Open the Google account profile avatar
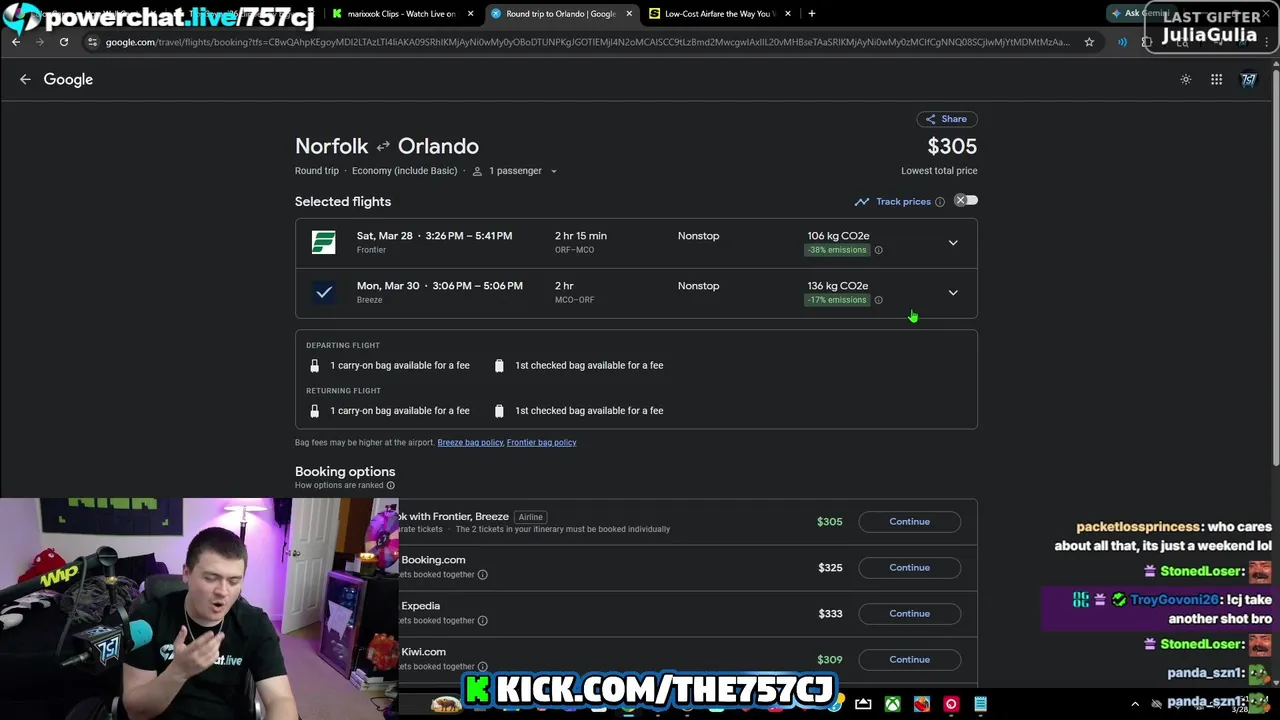The height and width of the screenshot is (720, 1280). pyautogui.click(x=1249, y=79)
